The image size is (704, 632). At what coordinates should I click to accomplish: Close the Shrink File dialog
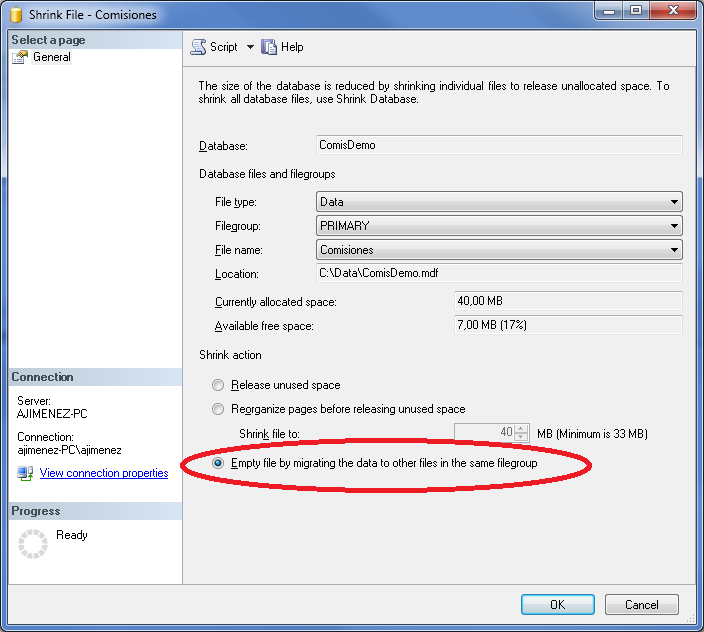(673, 11)
